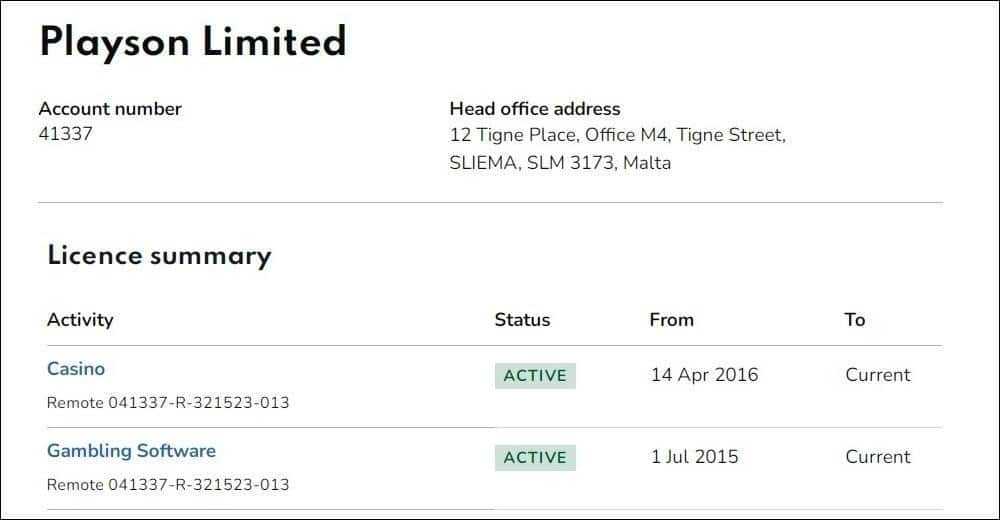Click the ACTIVE badge for Gambling Software
Screen dimensions: 1000x520
(535, 457)
